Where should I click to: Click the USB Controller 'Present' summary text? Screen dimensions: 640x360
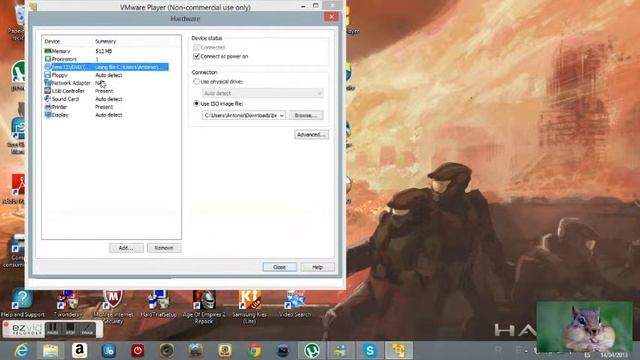point(104,91)
